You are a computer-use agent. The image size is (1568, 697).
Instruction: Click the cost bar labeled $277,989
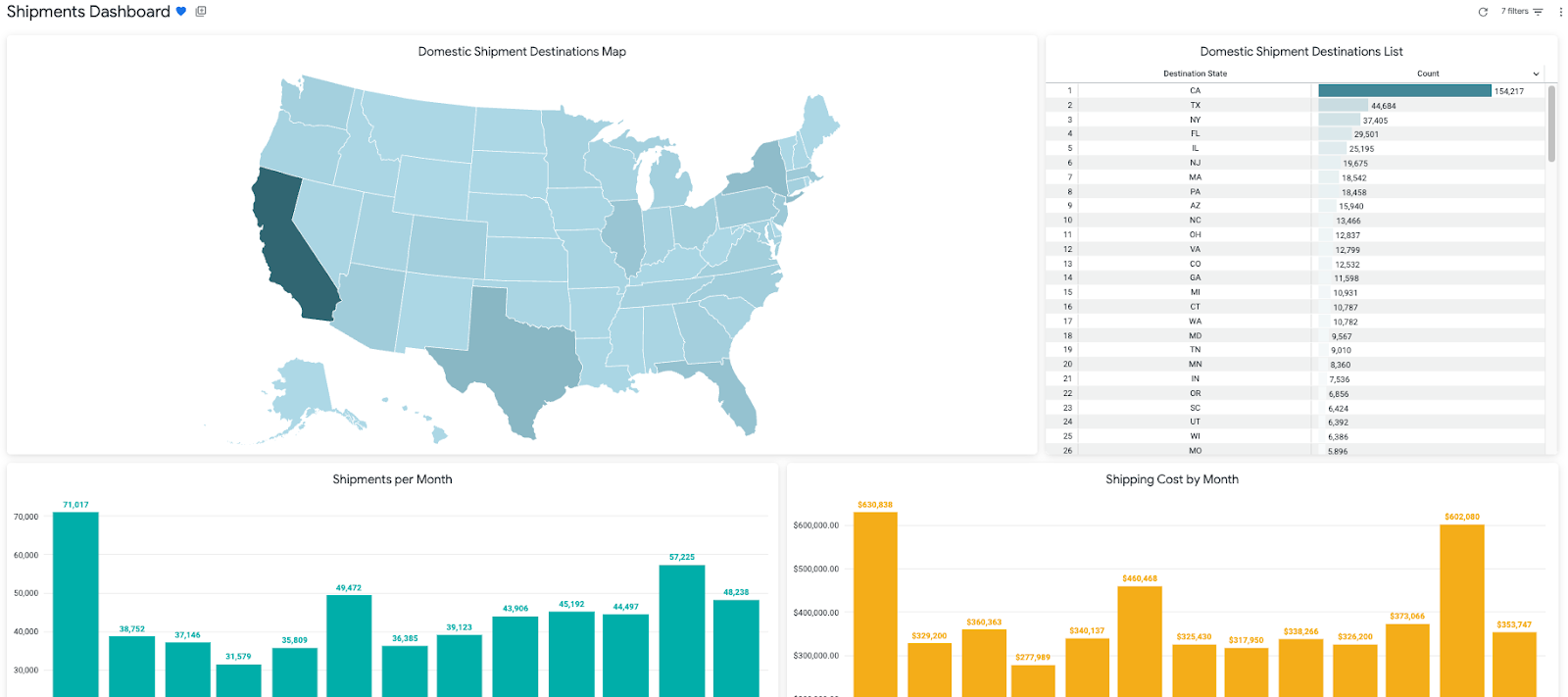[x=1033, y=681]
